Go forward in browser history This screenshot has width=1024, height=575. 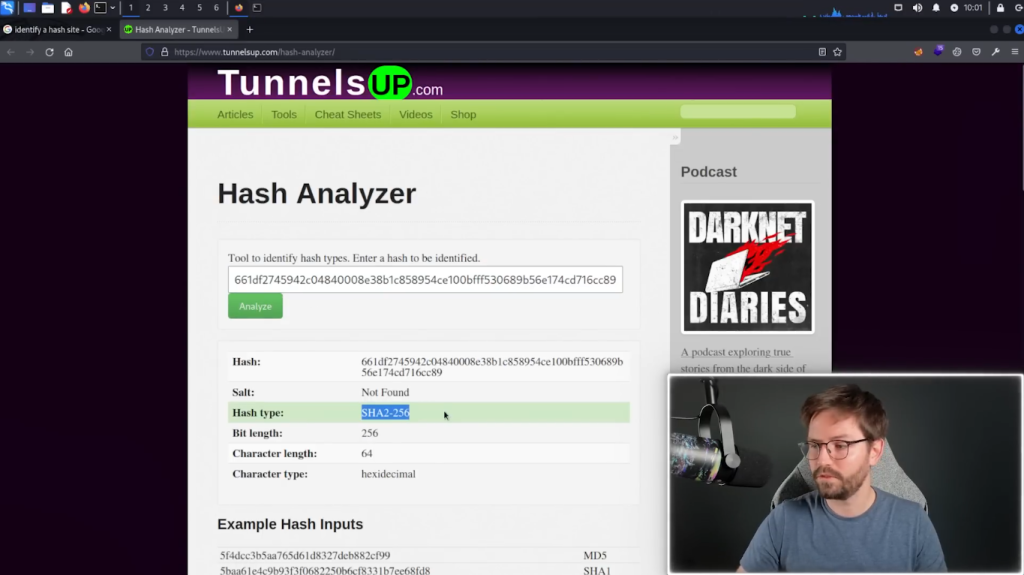click(x=30, y=52)
